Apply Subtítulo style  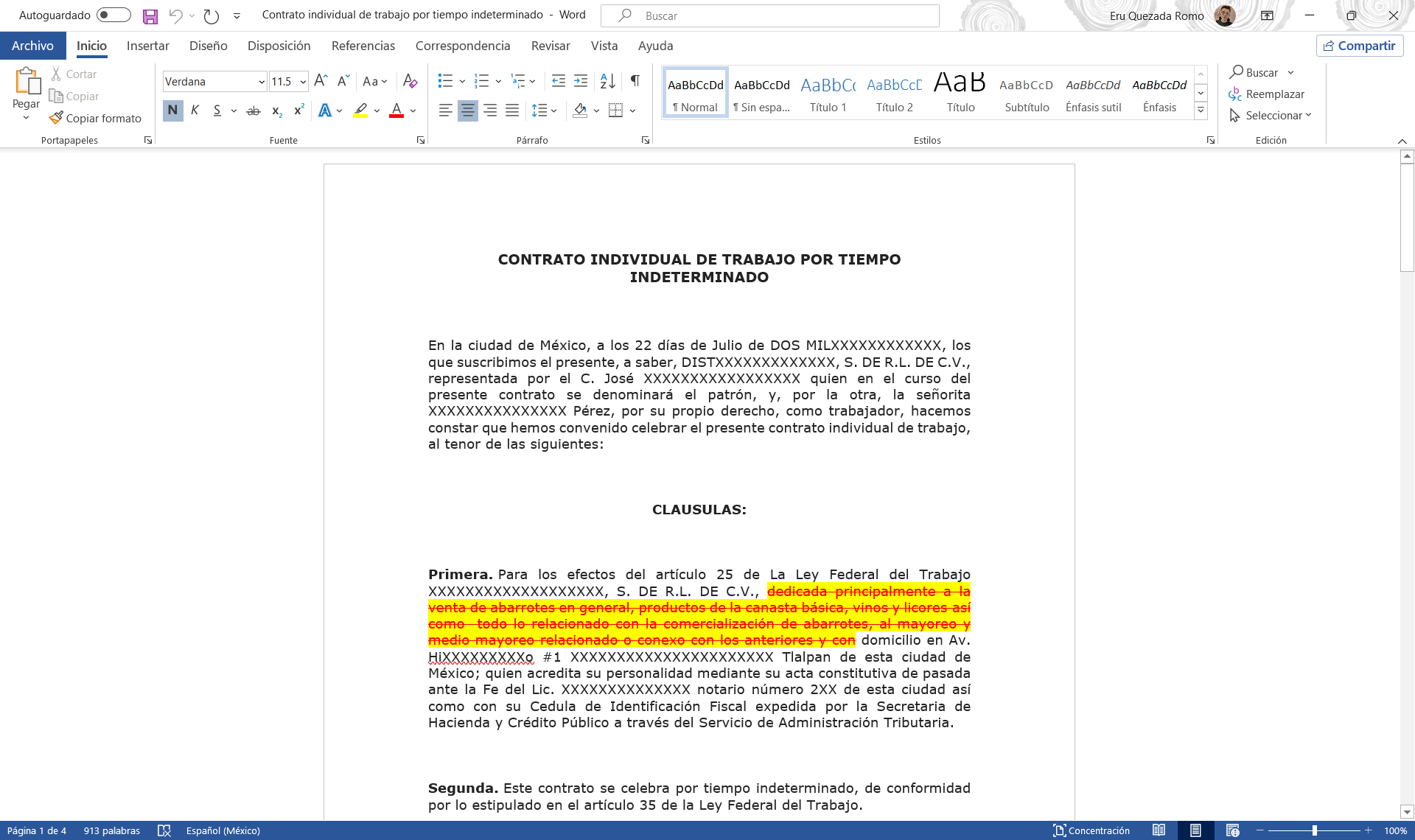click(x=1027, y=94)
